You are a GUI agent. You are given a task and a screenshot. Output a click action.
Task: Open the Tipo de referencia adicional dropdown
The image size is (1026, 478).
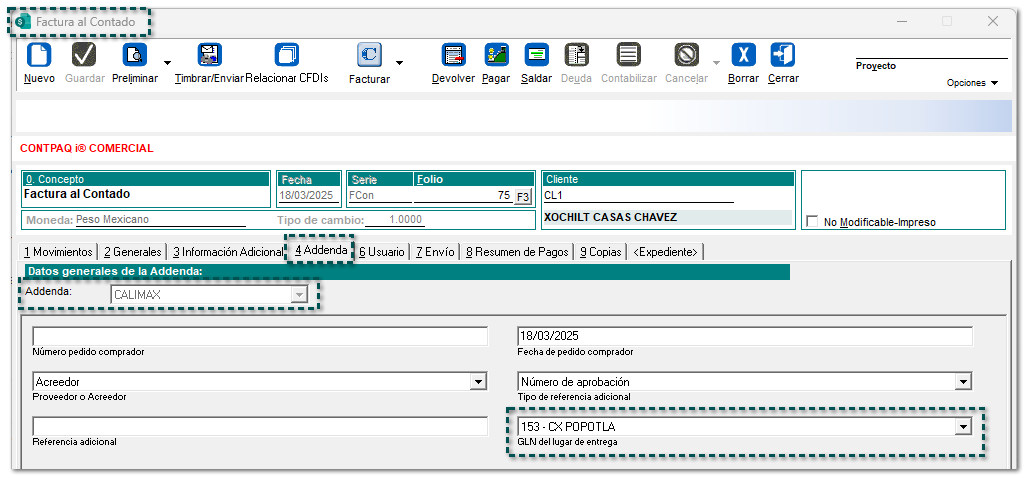(x=962, y=382)
